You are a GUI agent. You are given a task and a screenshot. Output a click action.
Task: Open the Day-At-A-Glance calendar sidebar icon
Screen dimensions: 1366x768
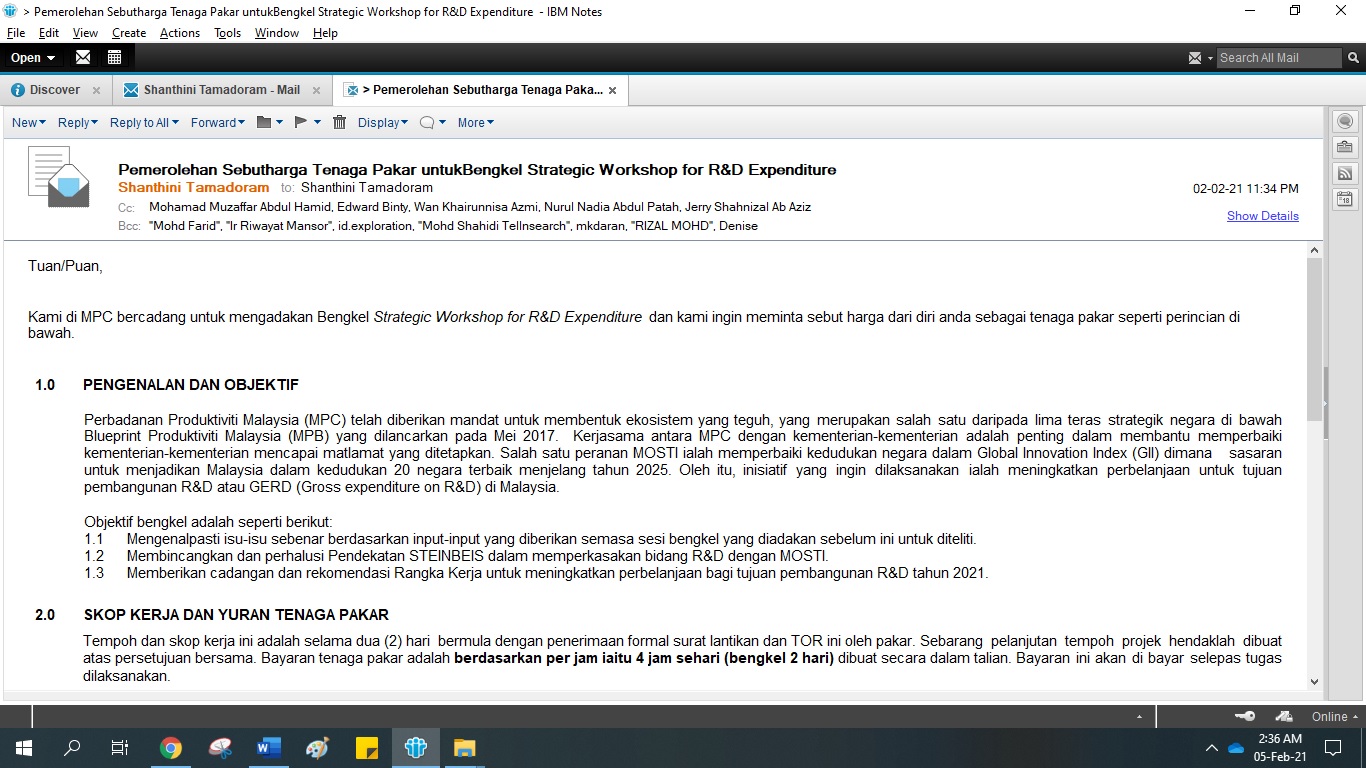click(x=1345, y=199)
